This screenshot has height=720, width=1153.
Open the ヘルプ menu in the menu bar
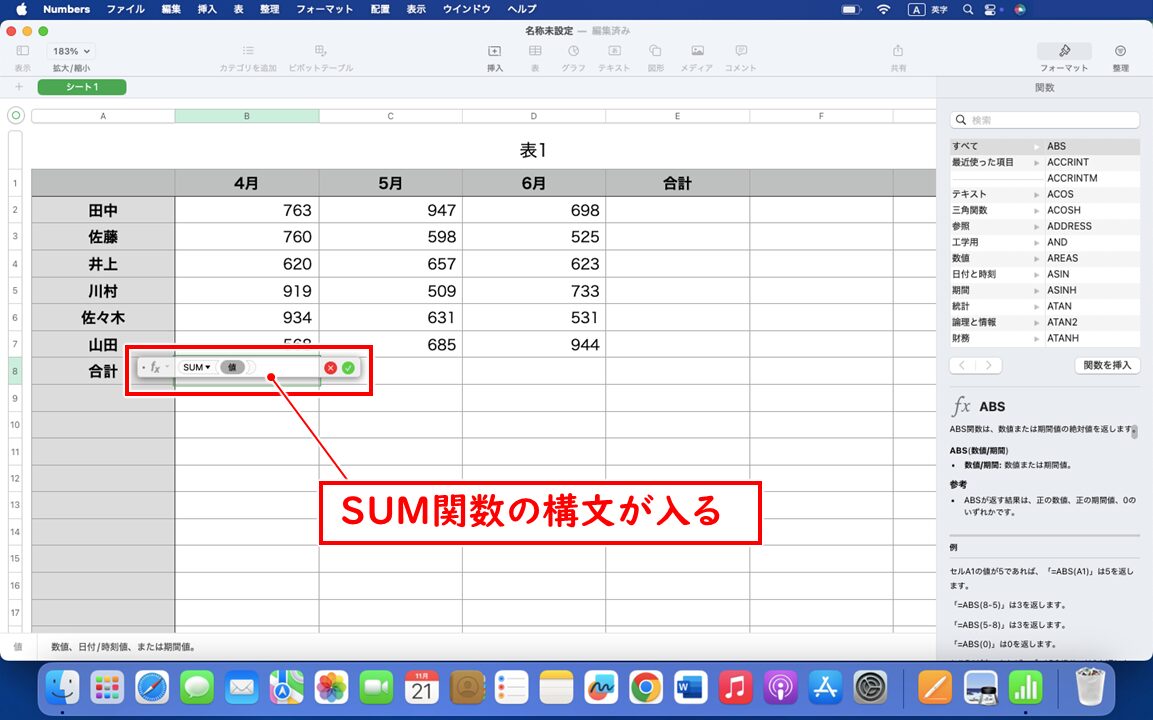point(522,10)
